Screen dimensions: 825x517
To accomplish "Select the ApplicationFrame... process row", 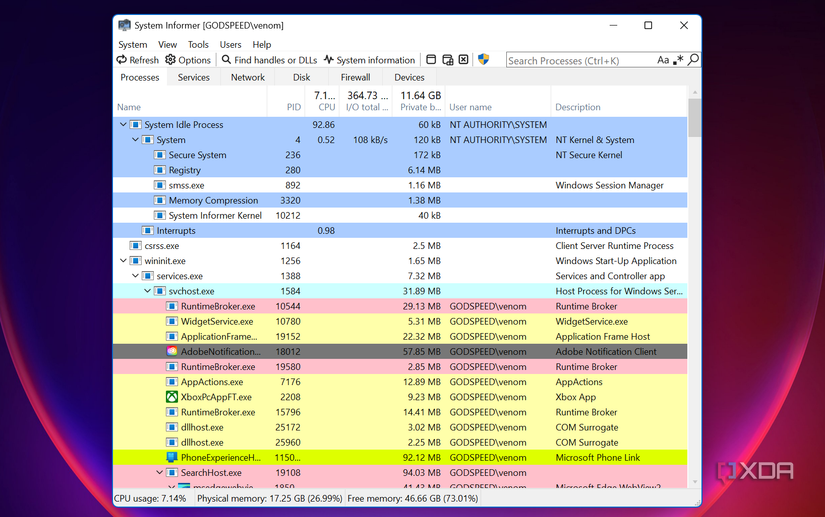I will point(400,337).
